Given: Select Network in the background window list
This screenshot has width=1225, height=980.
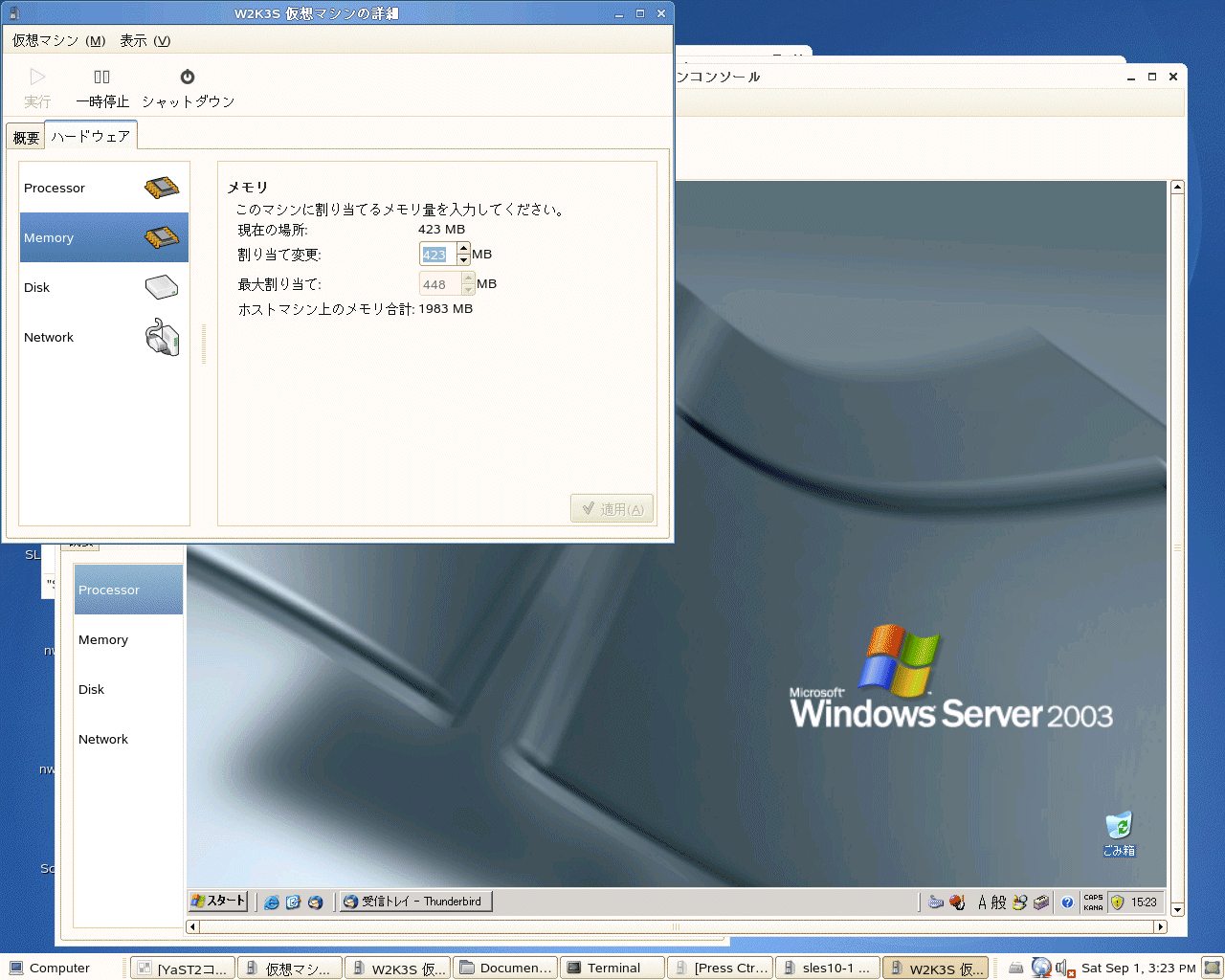Looking at the screenshot, I should click(x=128, y=739).
